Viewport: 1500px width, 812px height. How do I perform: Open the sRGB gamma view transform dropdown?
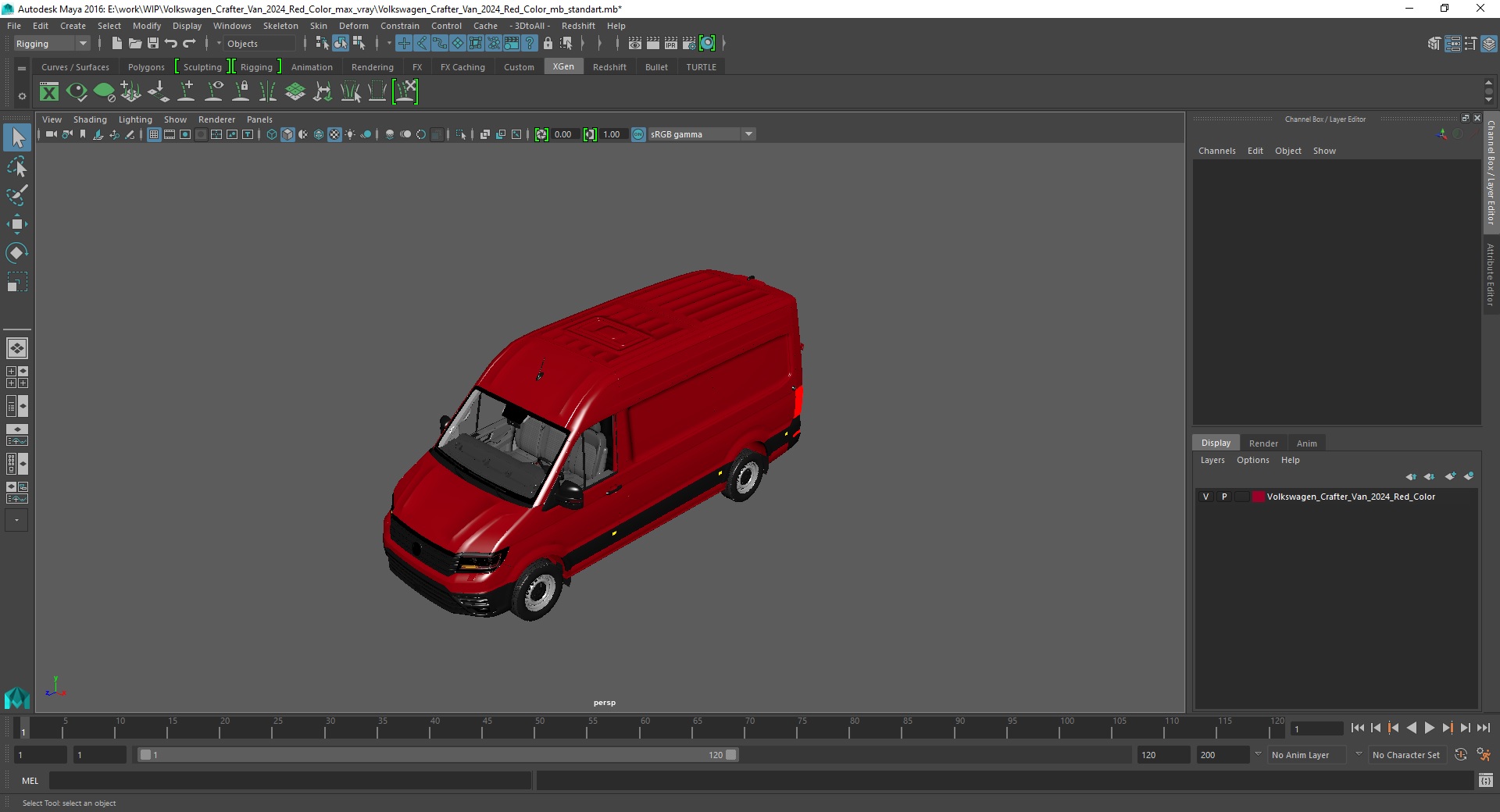pos(702,134)
